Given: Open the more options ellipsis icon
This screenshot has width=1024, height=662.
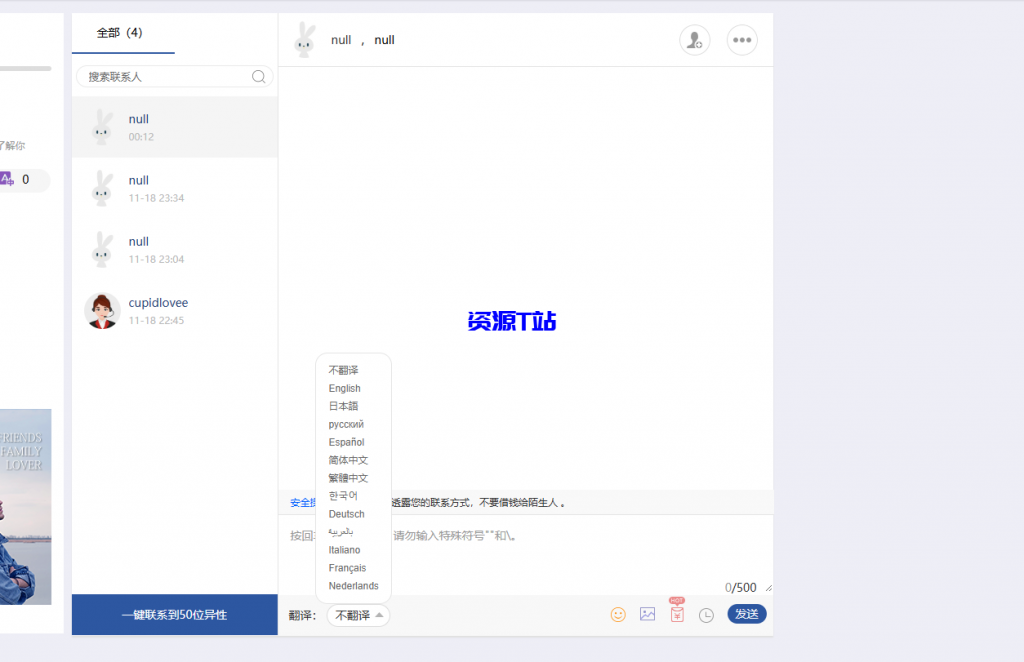Looking at the screenshot, I should pos(742,40).
